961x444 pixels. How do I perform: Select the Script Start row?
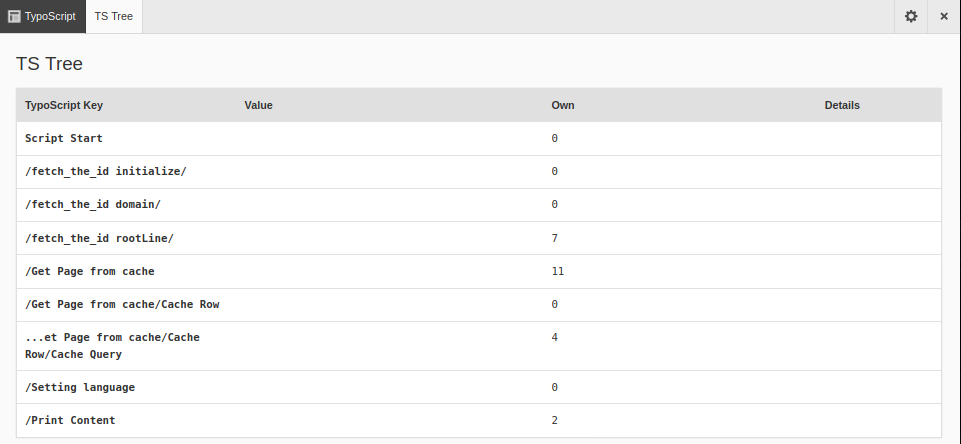coord(64,138)
